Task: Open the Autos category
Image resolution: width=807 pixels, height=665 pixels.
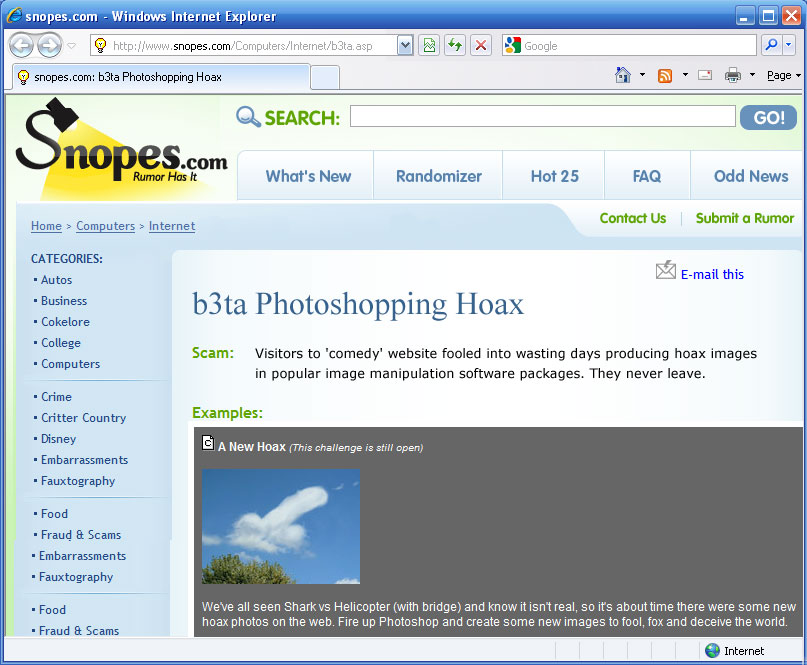Action: coord(56,280)
